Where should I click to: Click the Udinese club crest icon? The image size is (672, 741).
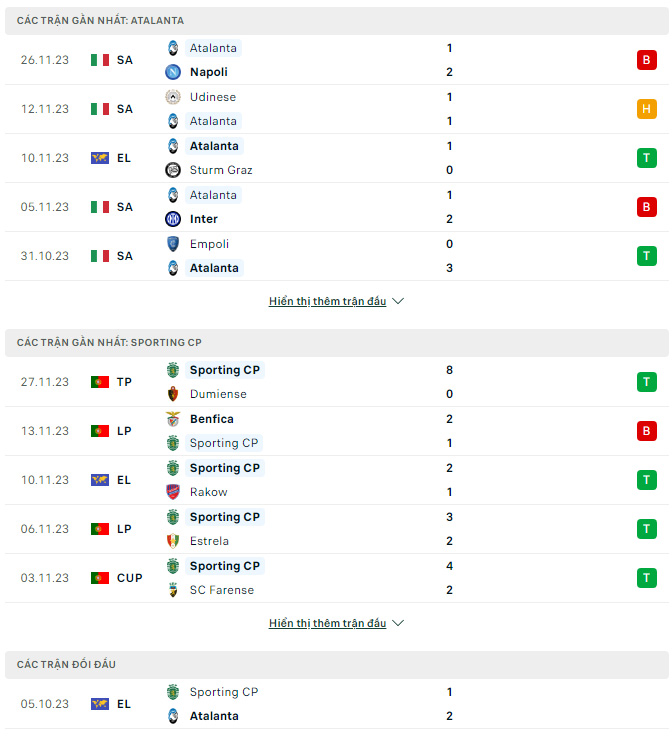[x=173, y=97]
